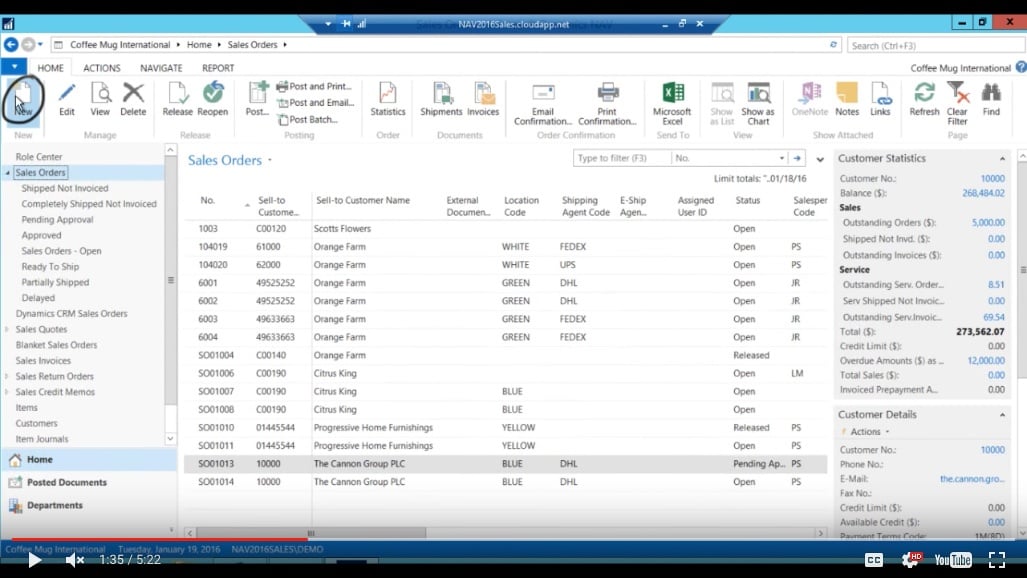
Task: Show the list as Chart
Action: [758, 104]
